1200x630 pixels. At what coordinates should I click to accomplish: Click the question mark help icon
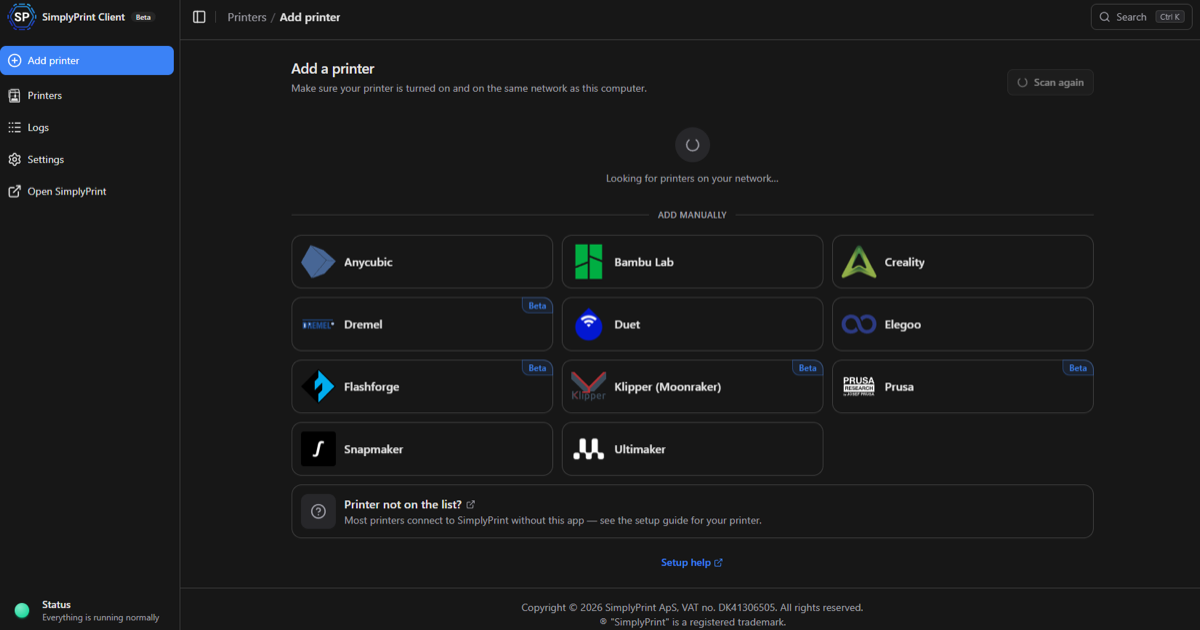318,511
